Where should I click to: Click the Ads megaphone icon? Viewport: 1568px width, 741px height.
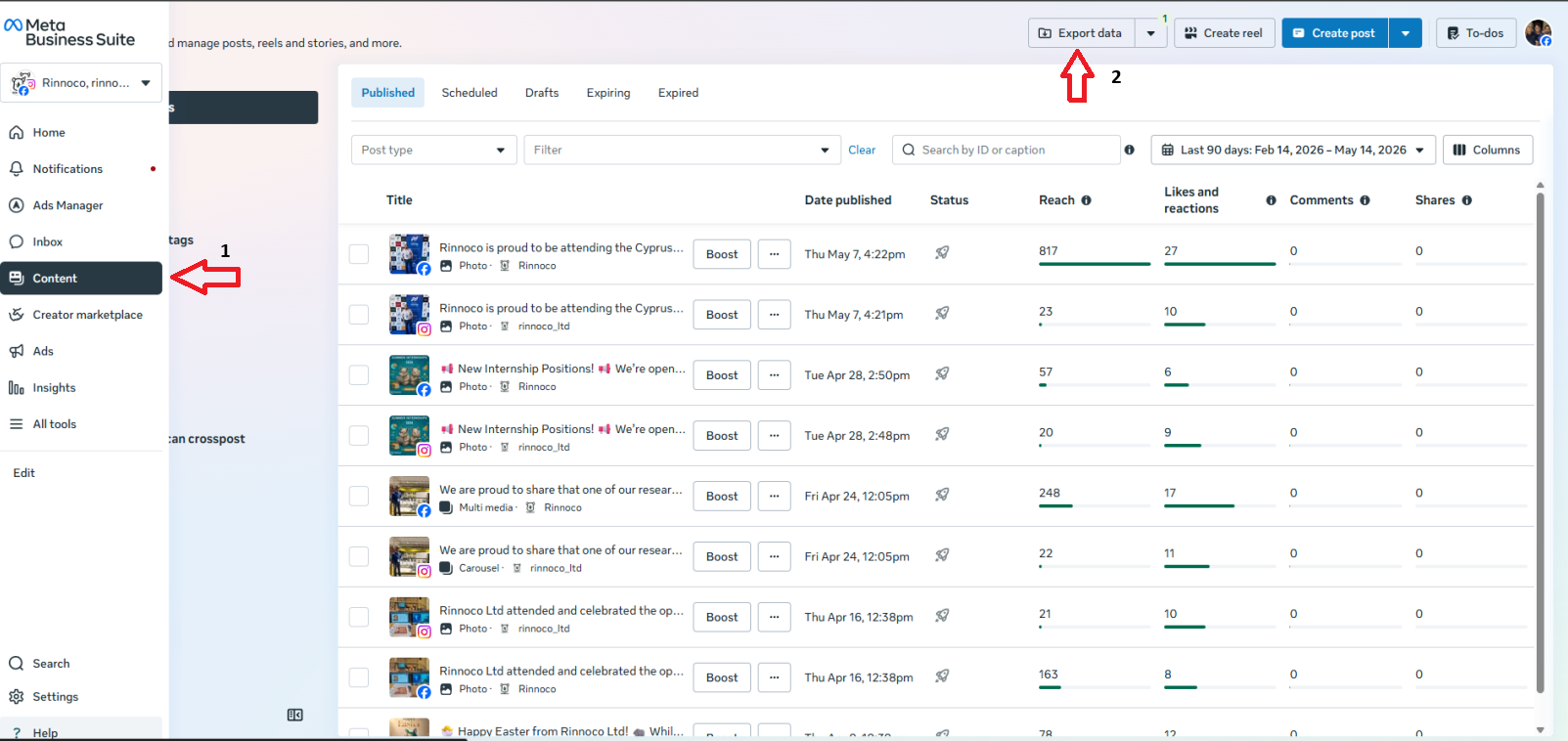pos(17,351)
